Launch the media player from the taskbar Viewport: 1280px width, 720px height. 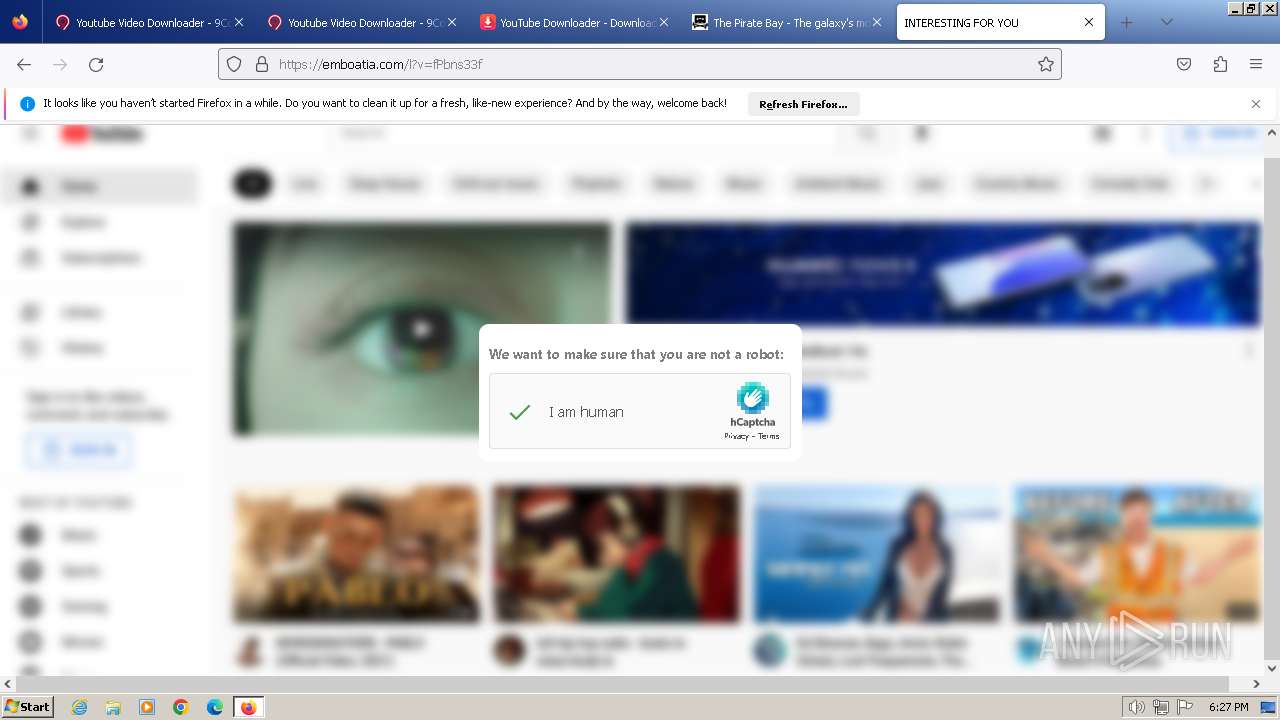(147, 707)
